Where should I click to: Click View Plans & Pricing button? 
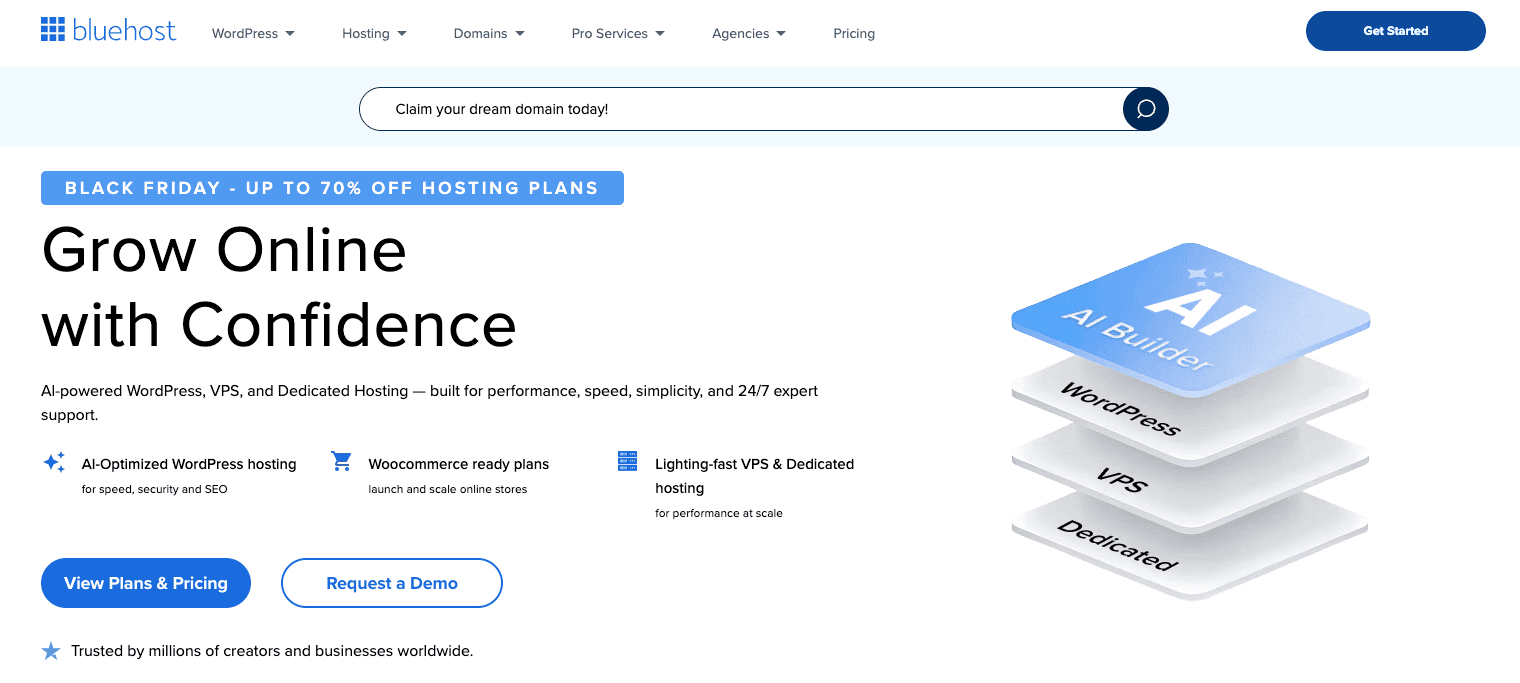[146, 583]
